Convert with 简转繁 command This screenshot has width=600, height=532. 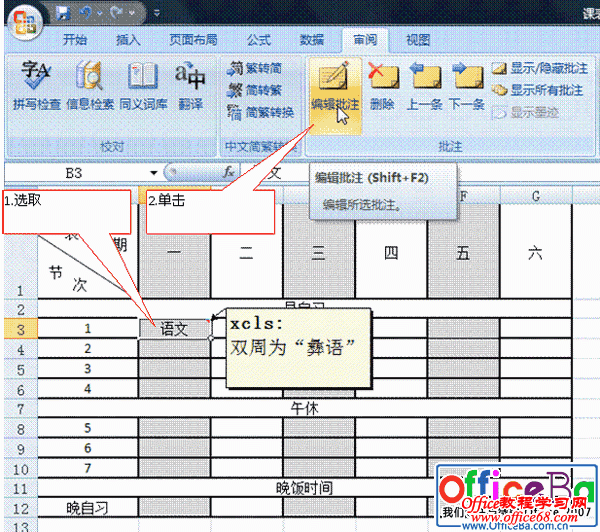point(254,90)
